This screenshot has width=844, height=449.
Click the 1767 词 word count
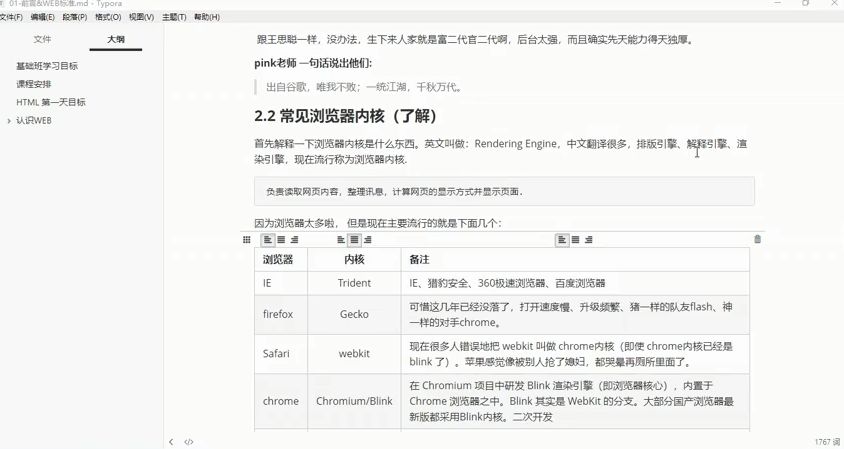click(825, 441)
